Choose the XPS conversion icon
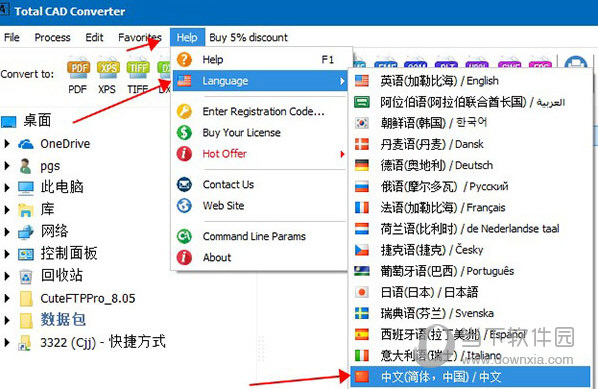Screen dimensions: 598x389 tap(108, 68)
